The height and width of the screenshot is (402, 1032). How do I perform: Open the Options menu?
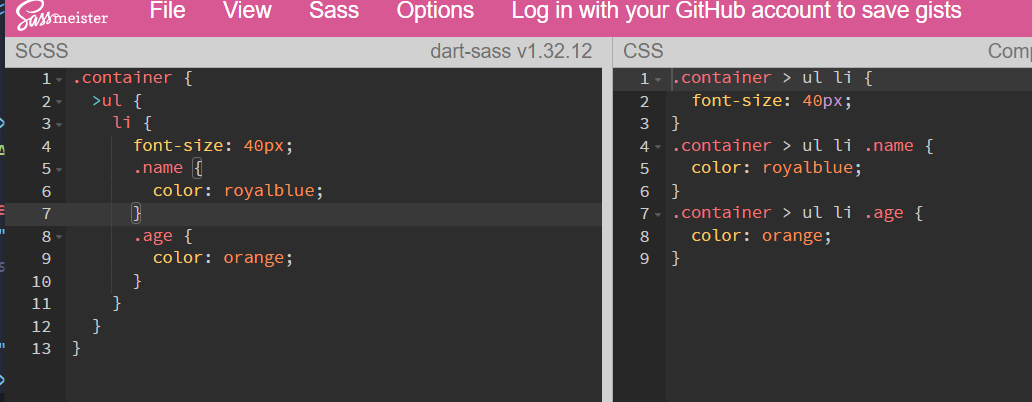click(x=435, y=11)
